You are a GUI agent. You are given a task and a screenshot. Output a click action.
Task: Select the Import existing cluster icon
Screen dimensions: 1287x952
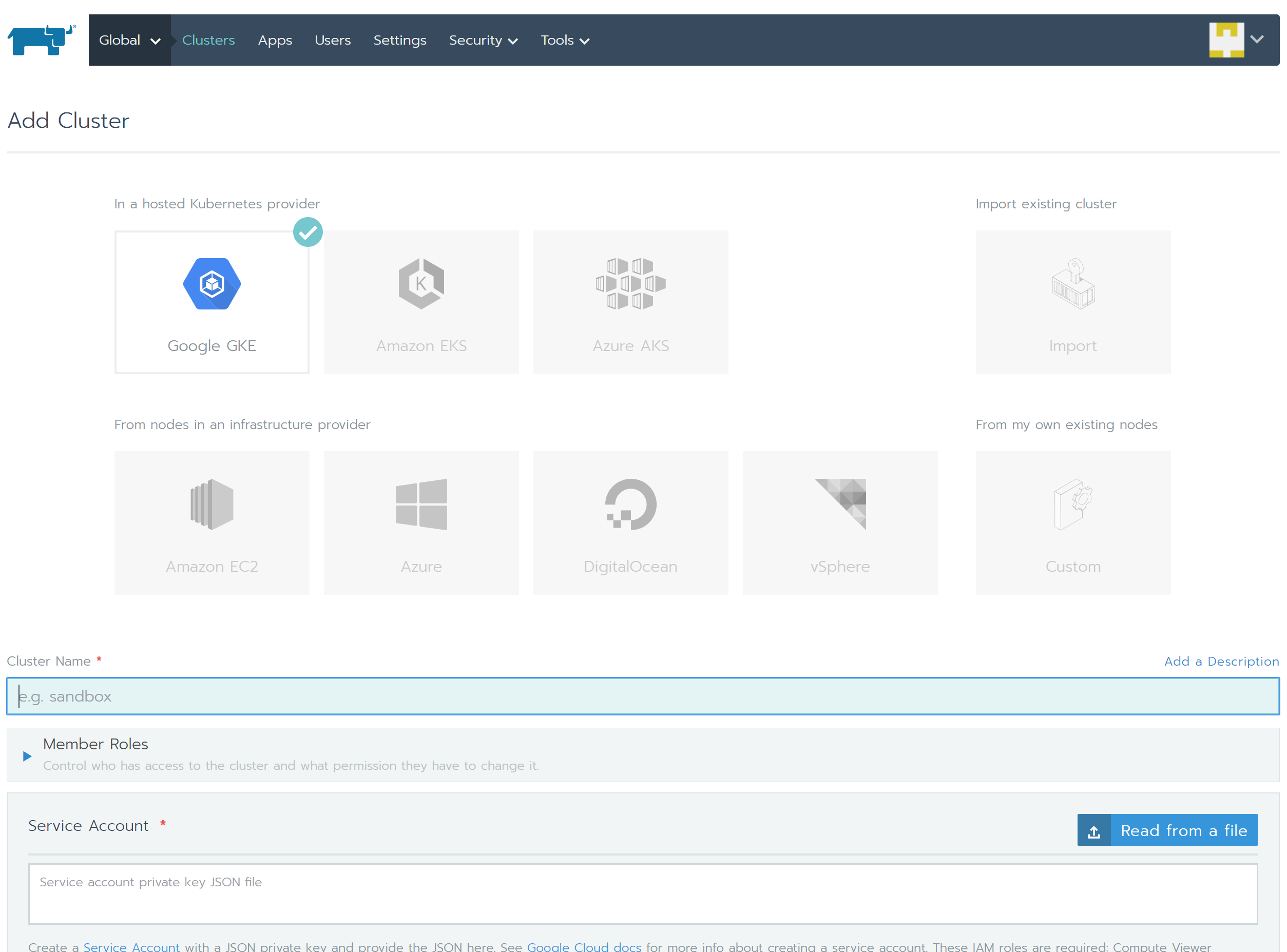(1072, 283)
